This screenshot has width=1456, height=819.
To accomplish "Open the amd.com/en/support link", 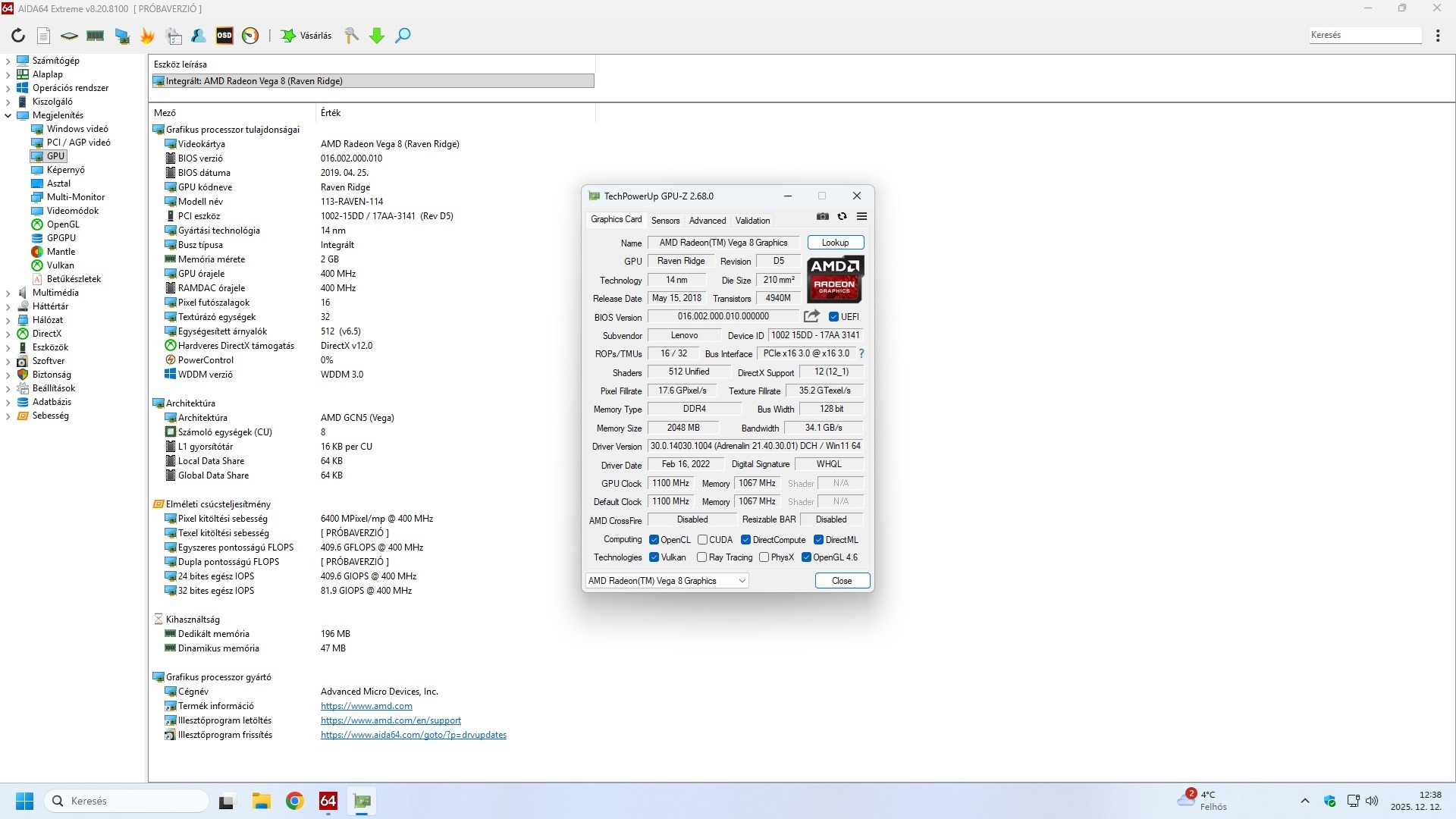I will [391, 720].
